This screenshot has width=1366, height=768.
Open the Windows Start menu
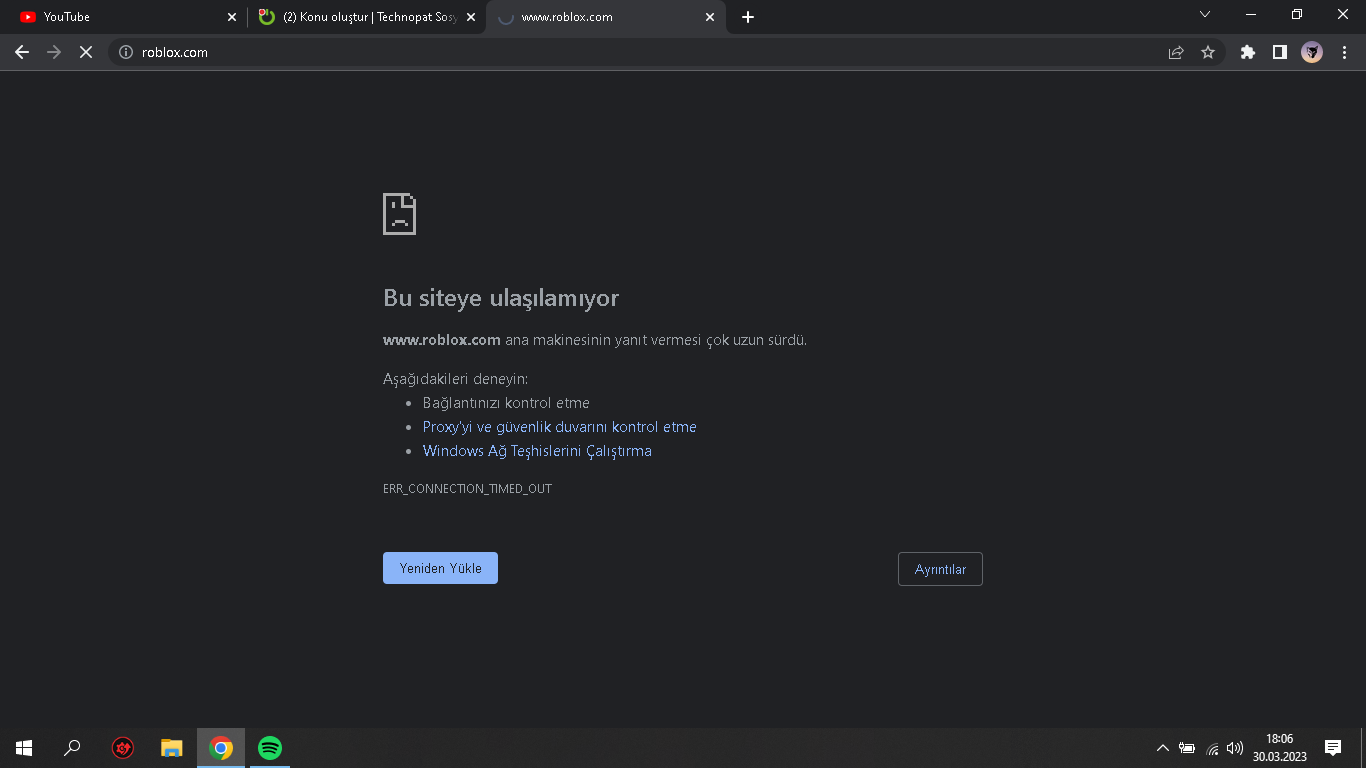(x=24, y=748)
